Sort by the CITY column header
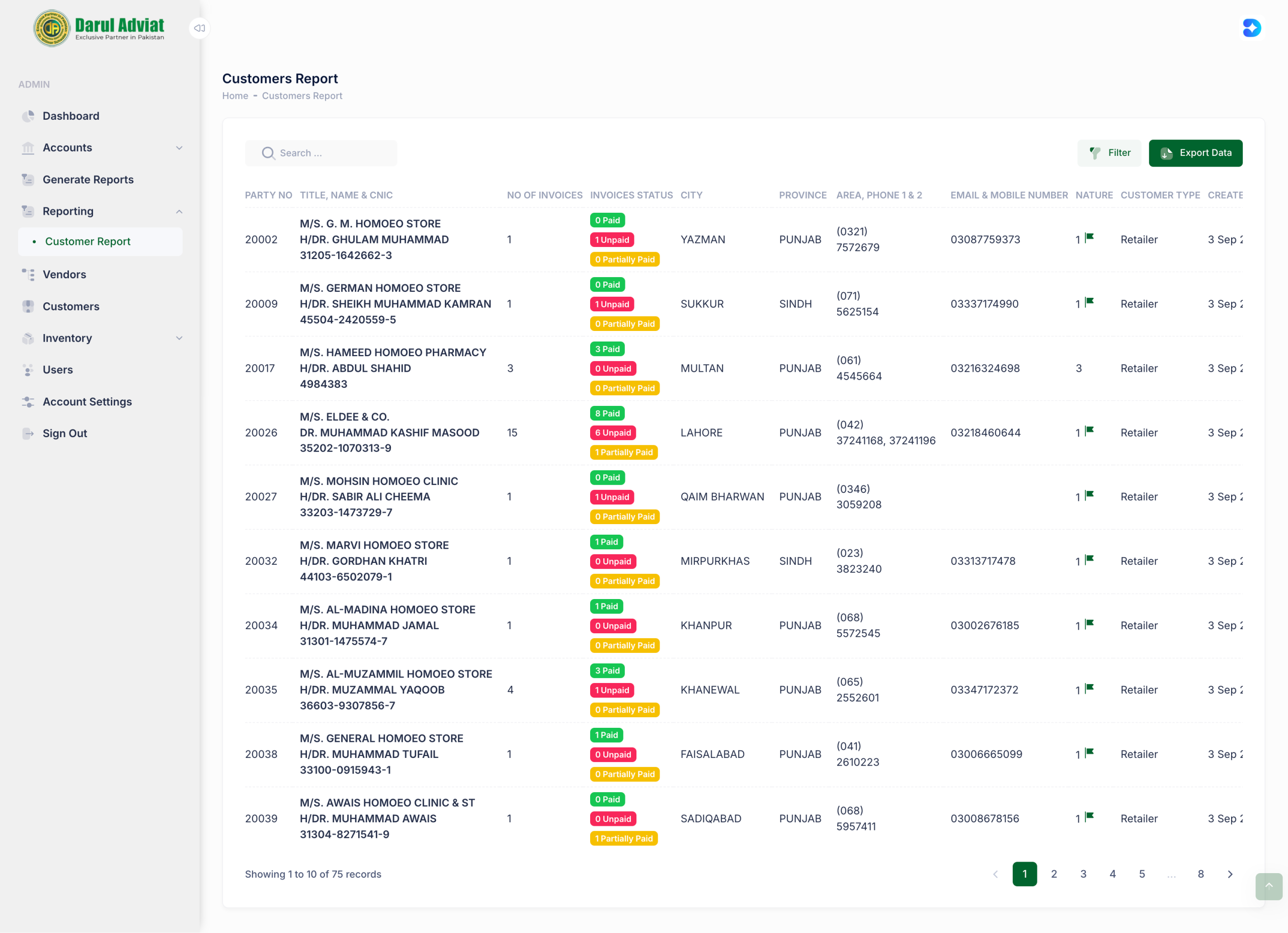The height and width of the screenshot is (933, 1288). (x=691, y=195)
